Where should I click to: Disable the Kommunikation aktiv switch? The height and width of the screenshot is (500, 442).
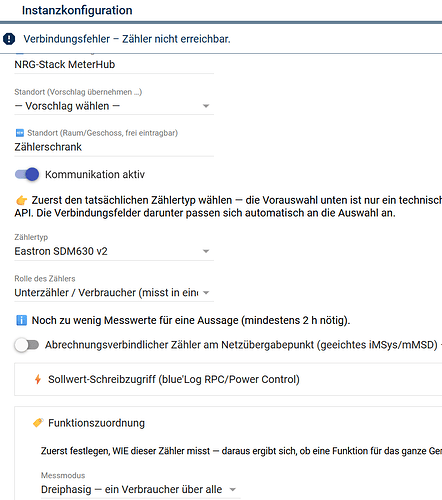click(27, 174)
